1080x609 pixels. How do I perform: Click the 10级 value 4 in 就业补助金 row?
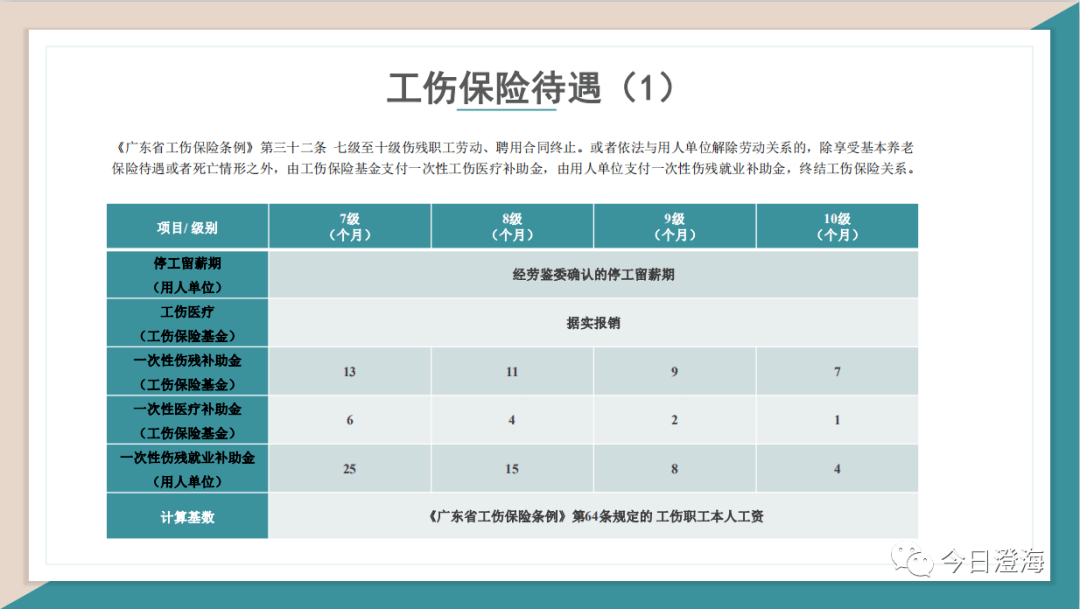pos(837,468)
